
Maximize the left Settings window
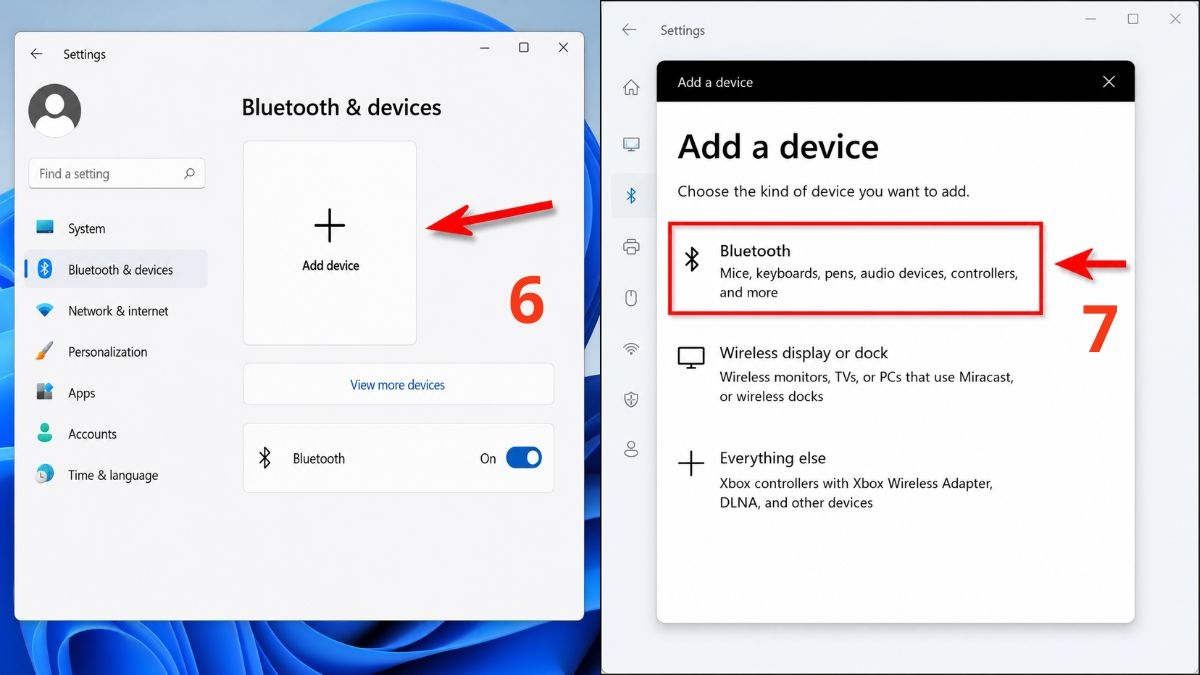tap(523, 47)
